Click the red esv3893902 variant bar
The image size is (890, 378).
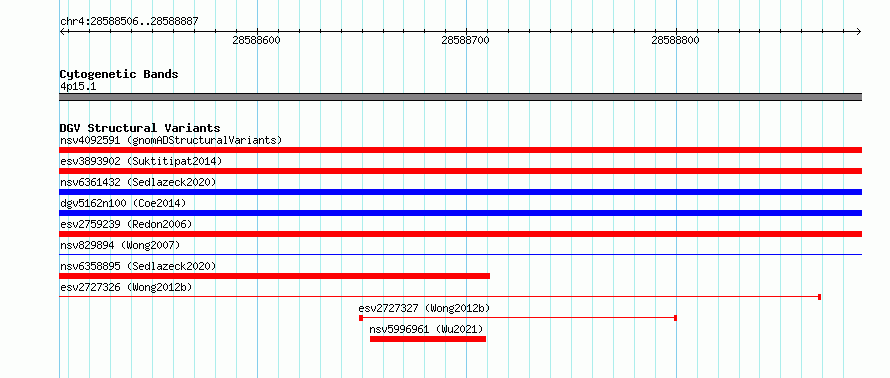click(x=460, y=171)
